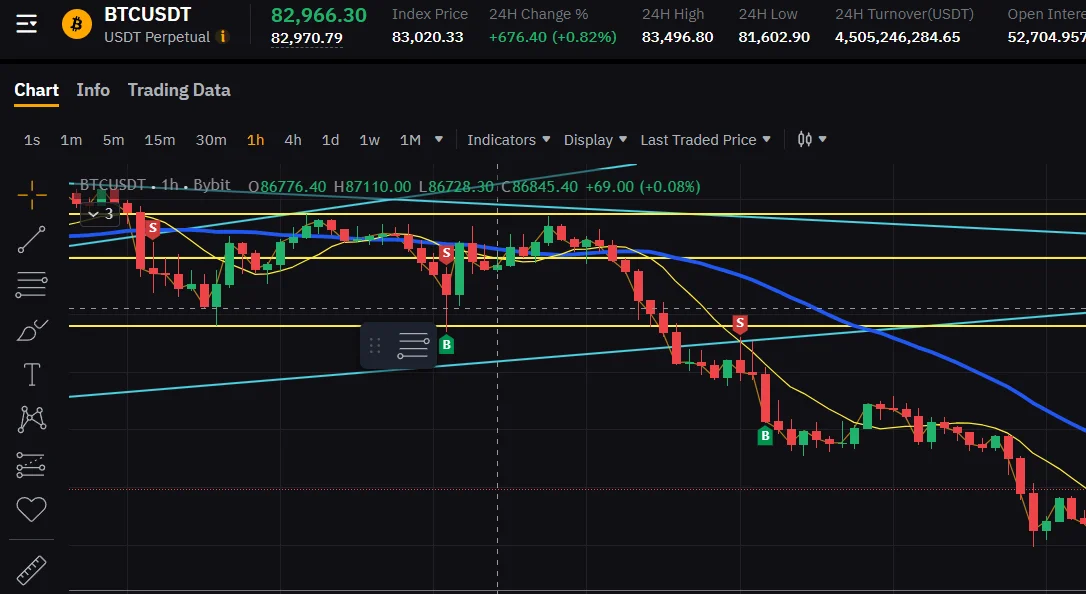This screenshot has width=1086, height=594.
Task: Select the ruler measure tool
Action: [x=32, y=570]
